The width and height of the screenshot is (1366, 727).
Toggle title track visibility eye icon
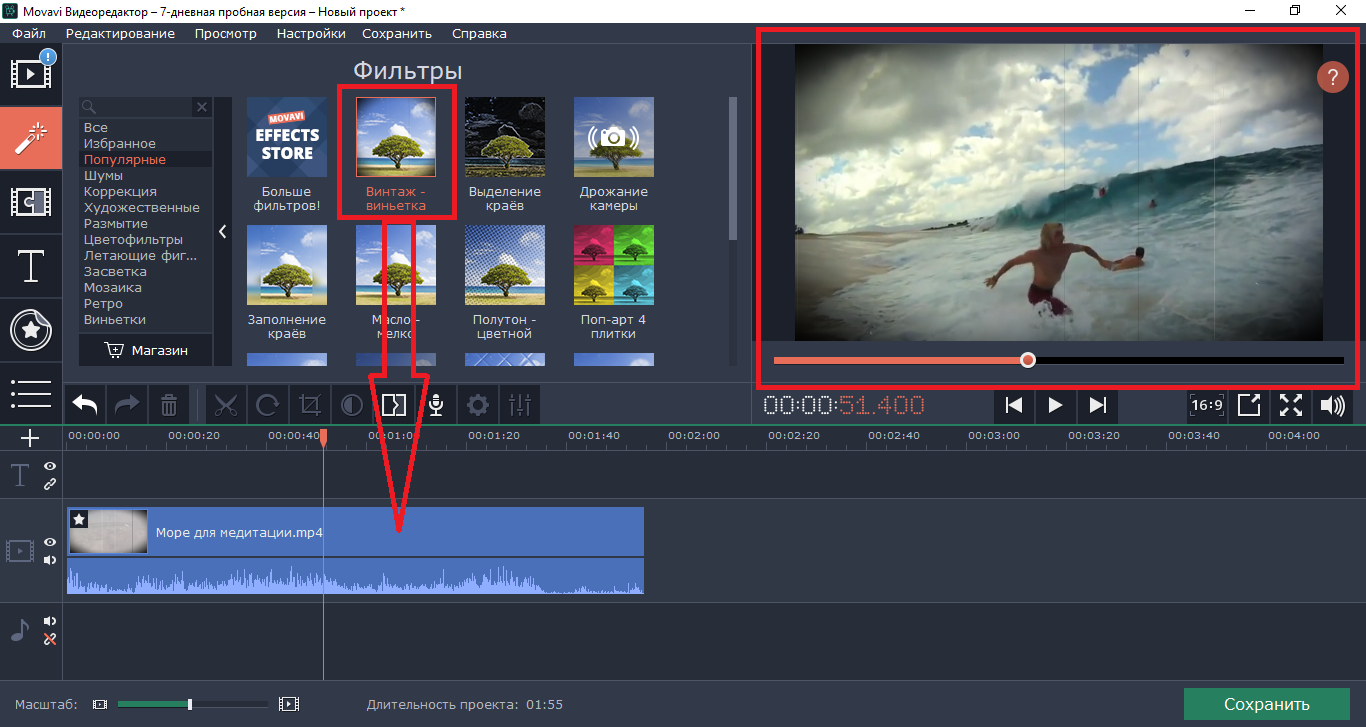click(50, 466)
